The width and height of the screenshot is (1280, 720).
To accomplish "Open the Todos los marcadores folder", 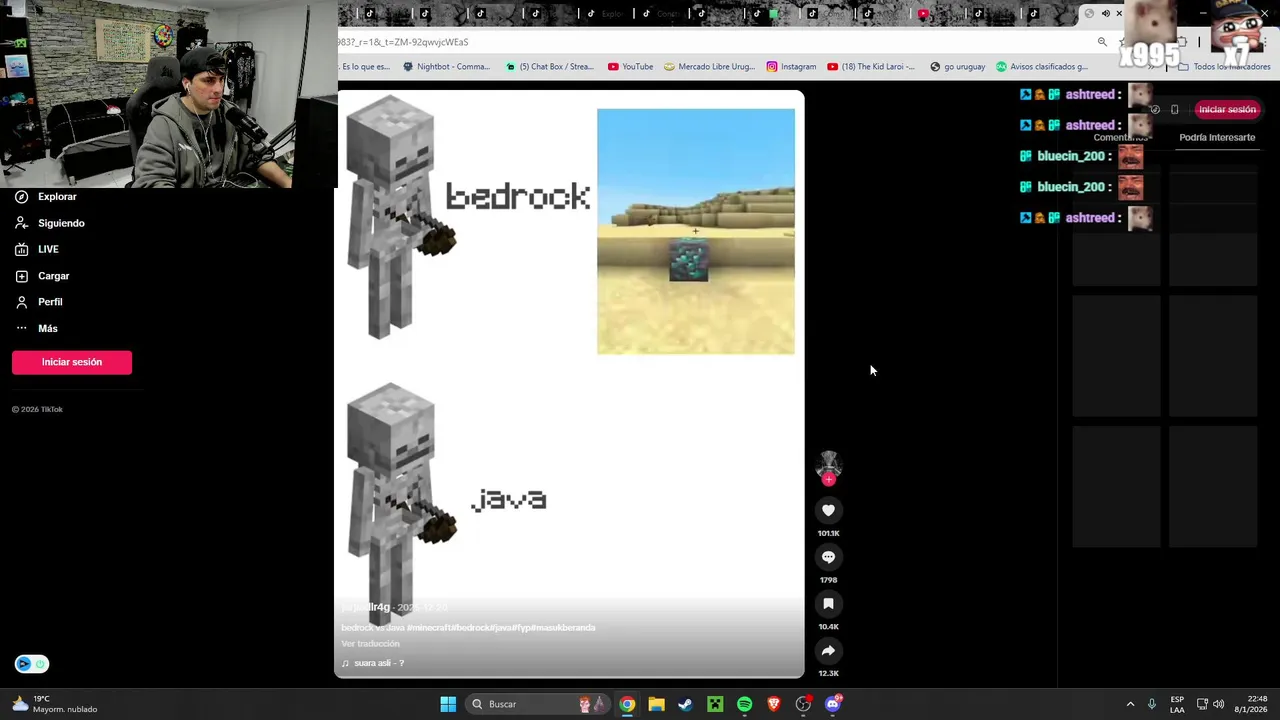I will click(x=1224, y=67).
